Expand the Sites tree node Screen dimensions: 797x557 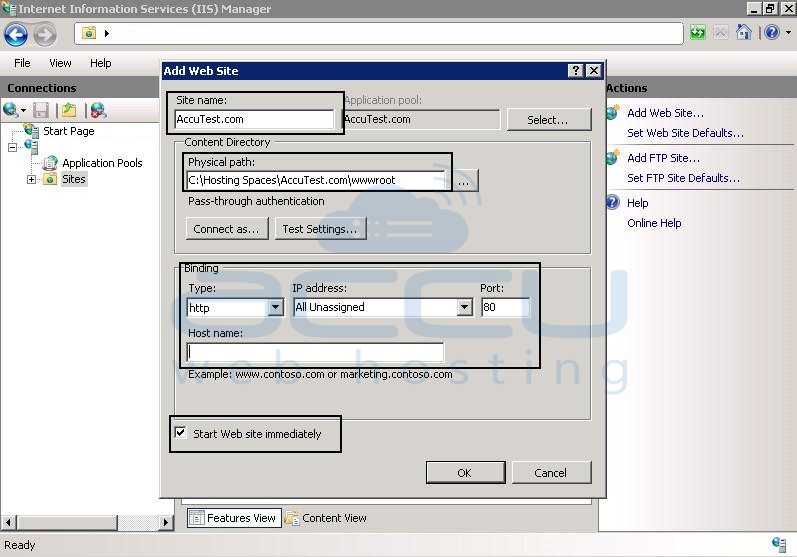[32, 179]
